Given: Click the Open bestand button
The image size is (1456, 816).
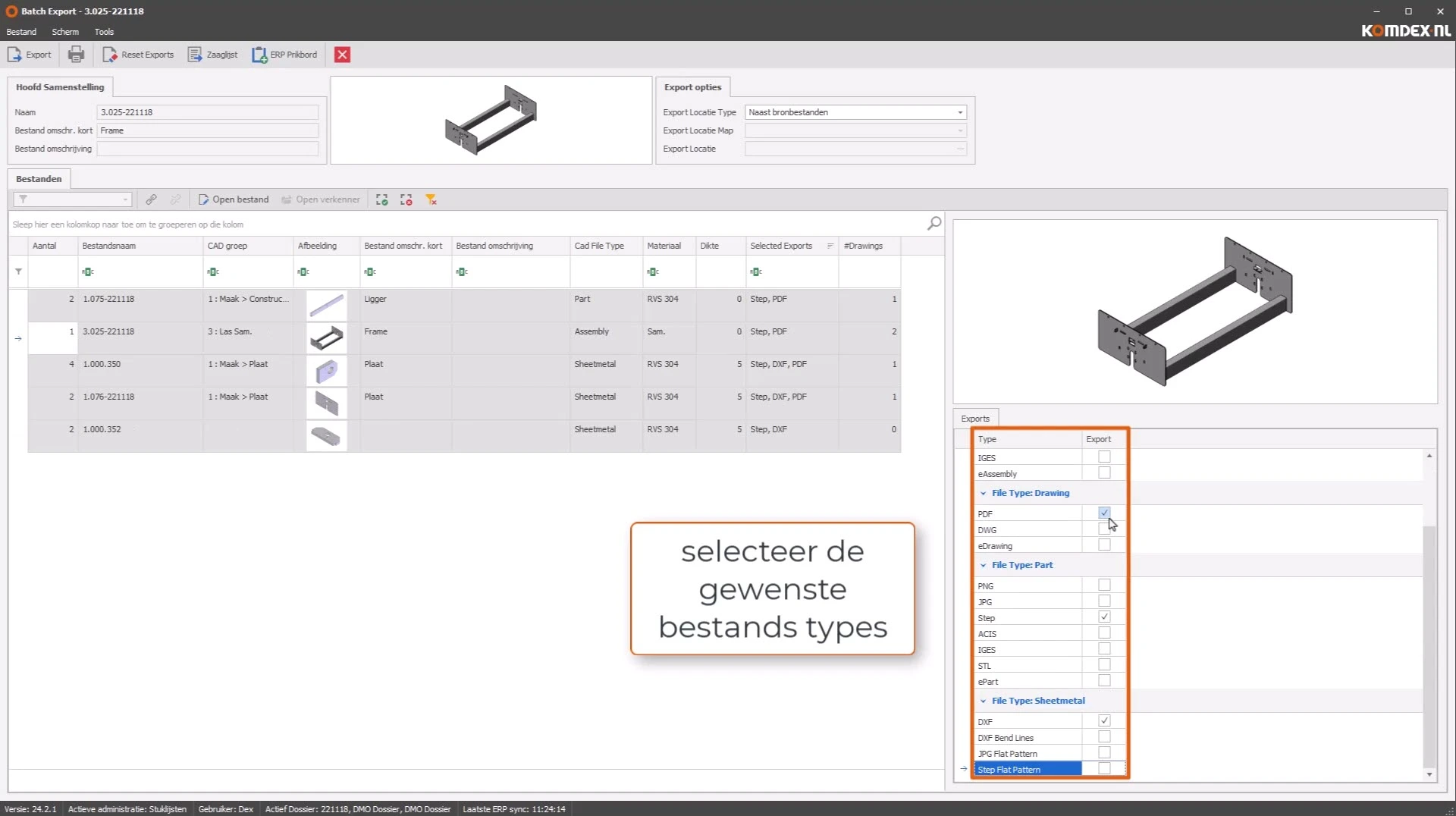Looking at the screenshot, I should pyautogui.click(x=234, y=199).
